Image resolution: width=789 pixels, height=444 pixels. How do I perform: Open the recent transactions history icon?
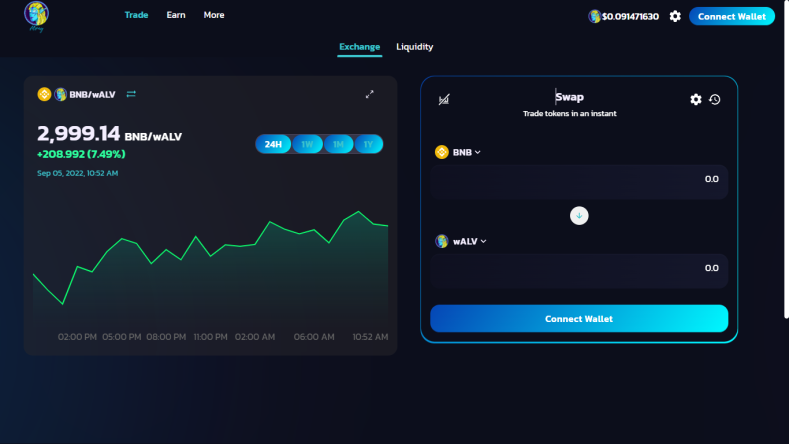[715, 99]
